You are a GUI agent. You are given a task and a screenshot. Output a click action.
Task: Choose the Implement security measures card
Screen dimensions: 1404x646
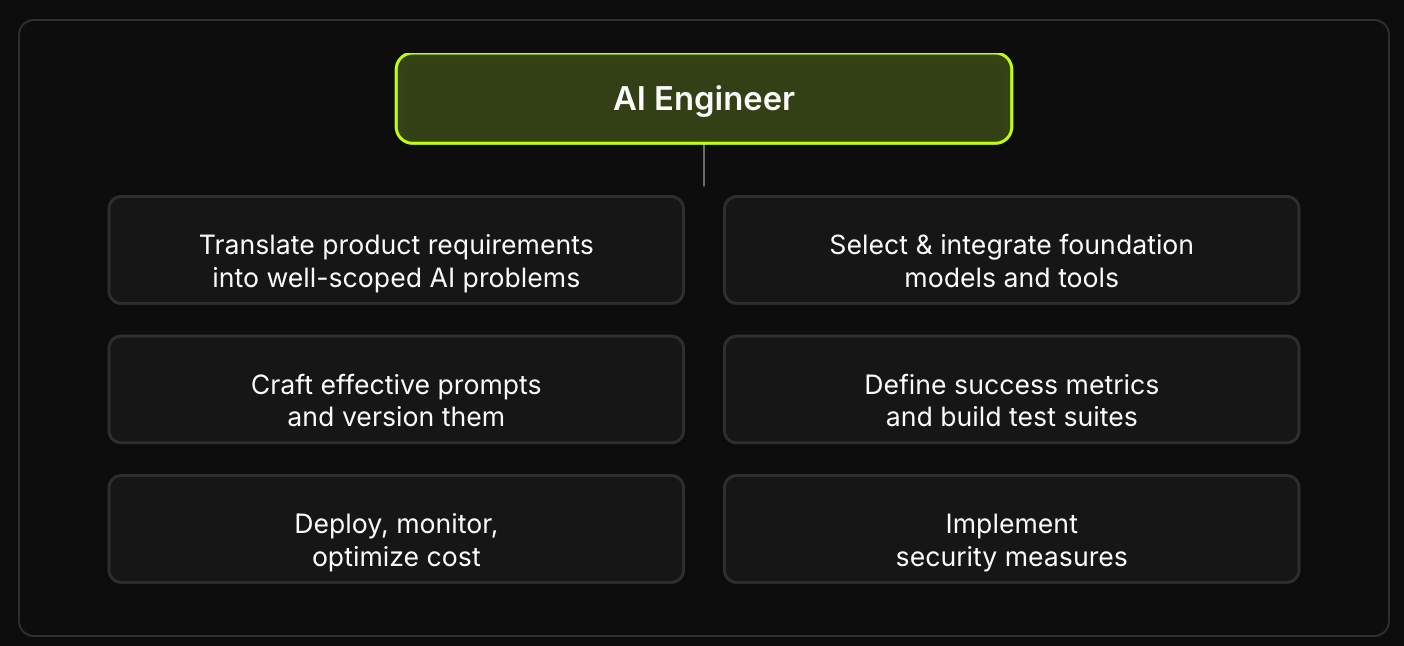[1011, 529]
